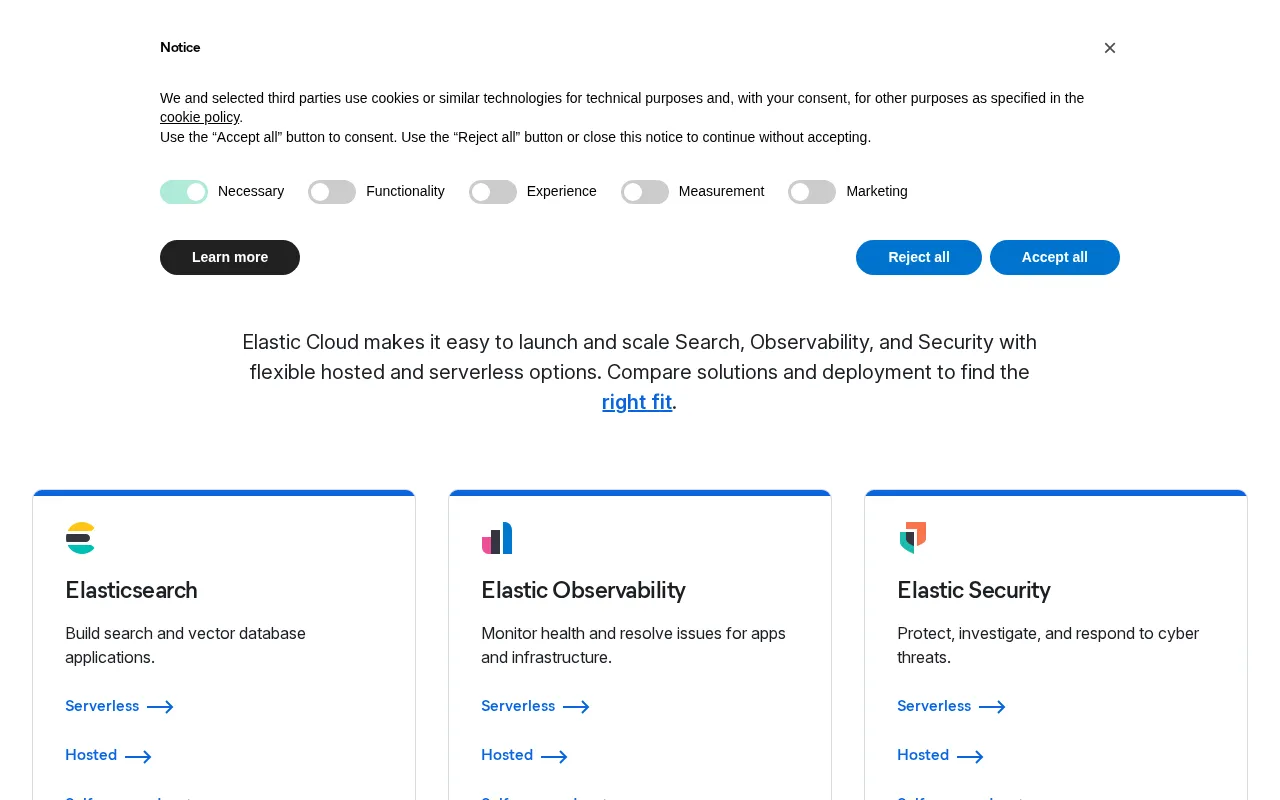Click the 'Notice' banner title

(180, 47)
